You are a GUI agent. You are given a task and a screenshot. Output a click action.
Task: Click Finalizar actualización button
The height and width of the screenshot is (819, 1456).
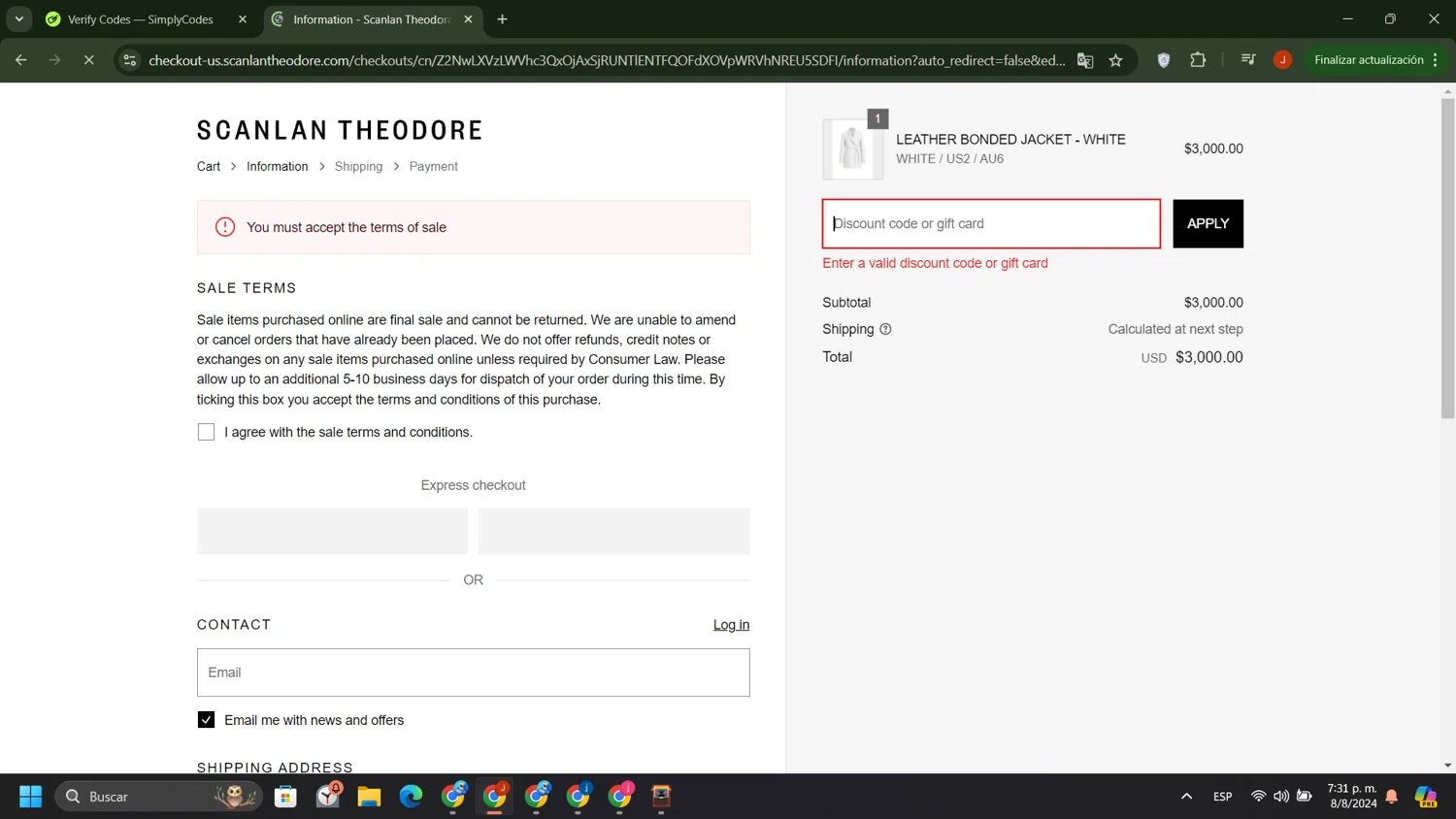(1369, 60)
